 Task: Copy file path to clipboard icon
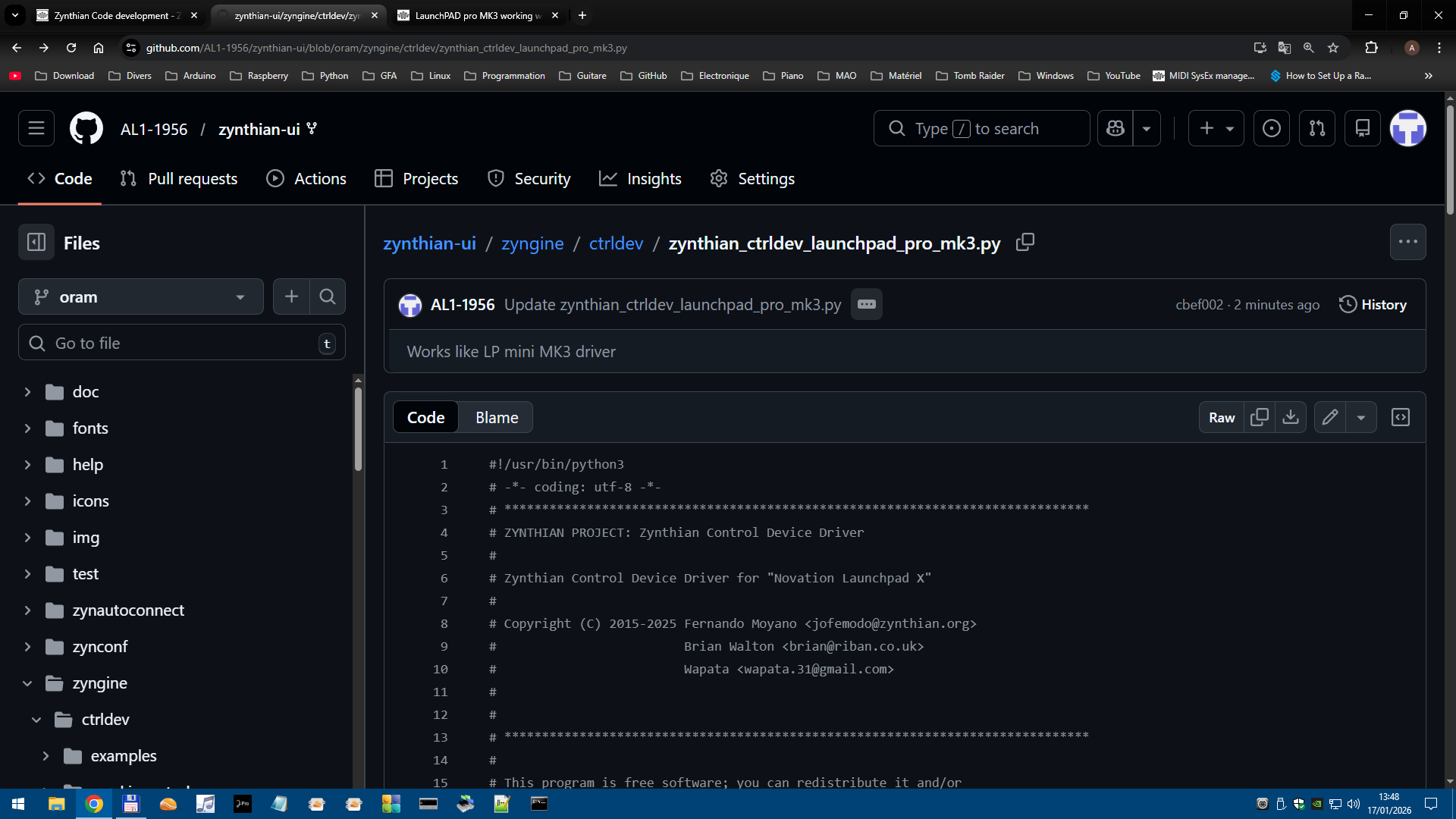(x=1025, y=242)
